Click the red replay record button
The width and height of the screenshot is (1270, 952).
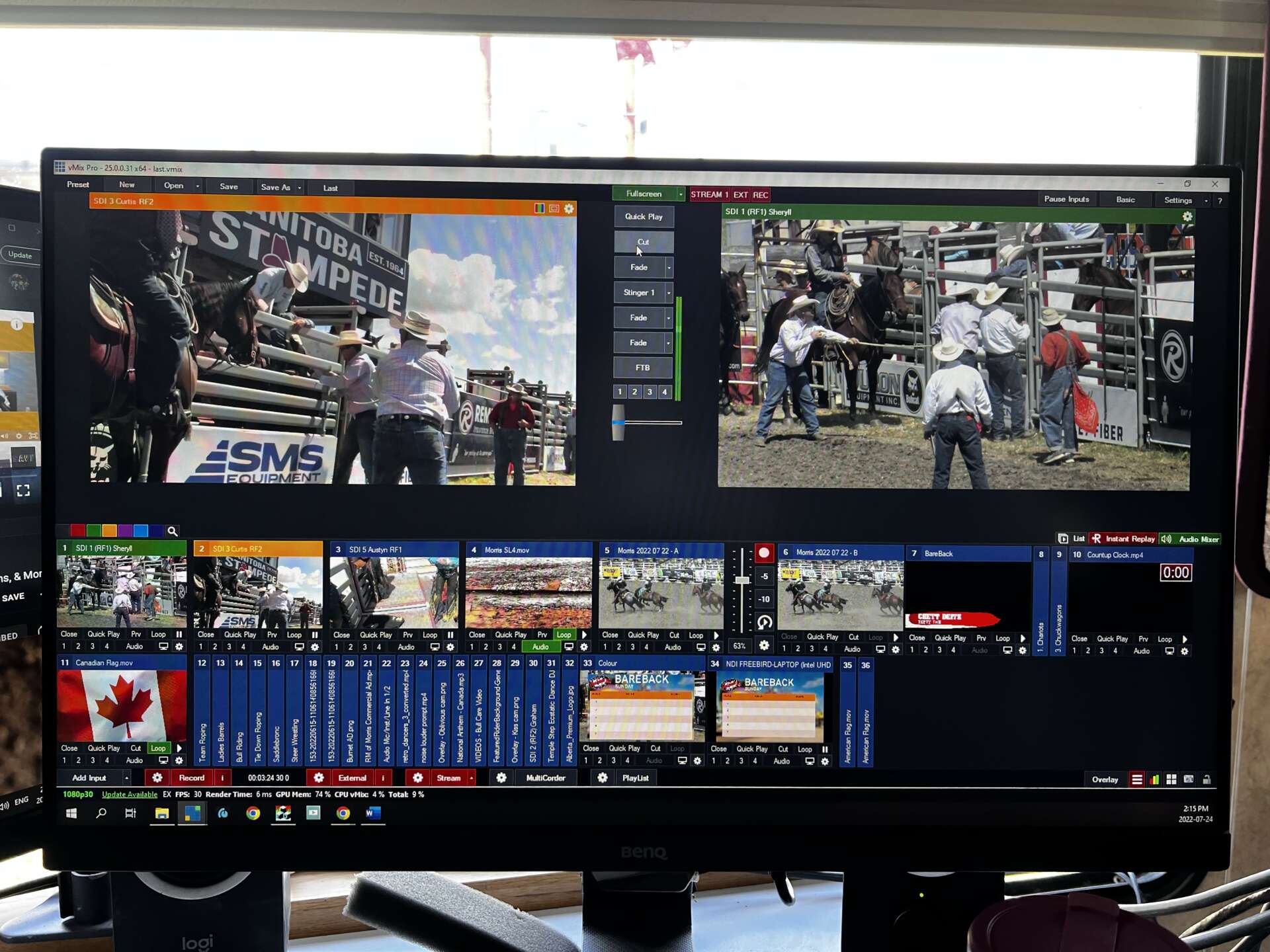click(x=764, y=553)
